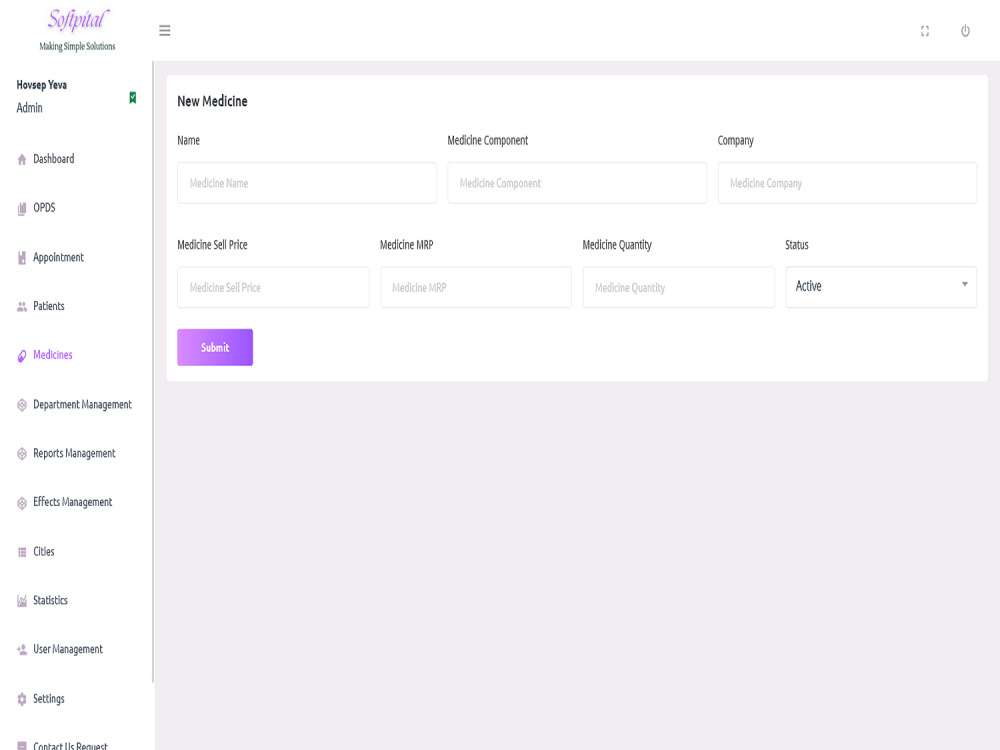
Task: Click the Name field label
Action: pos(188,140)
